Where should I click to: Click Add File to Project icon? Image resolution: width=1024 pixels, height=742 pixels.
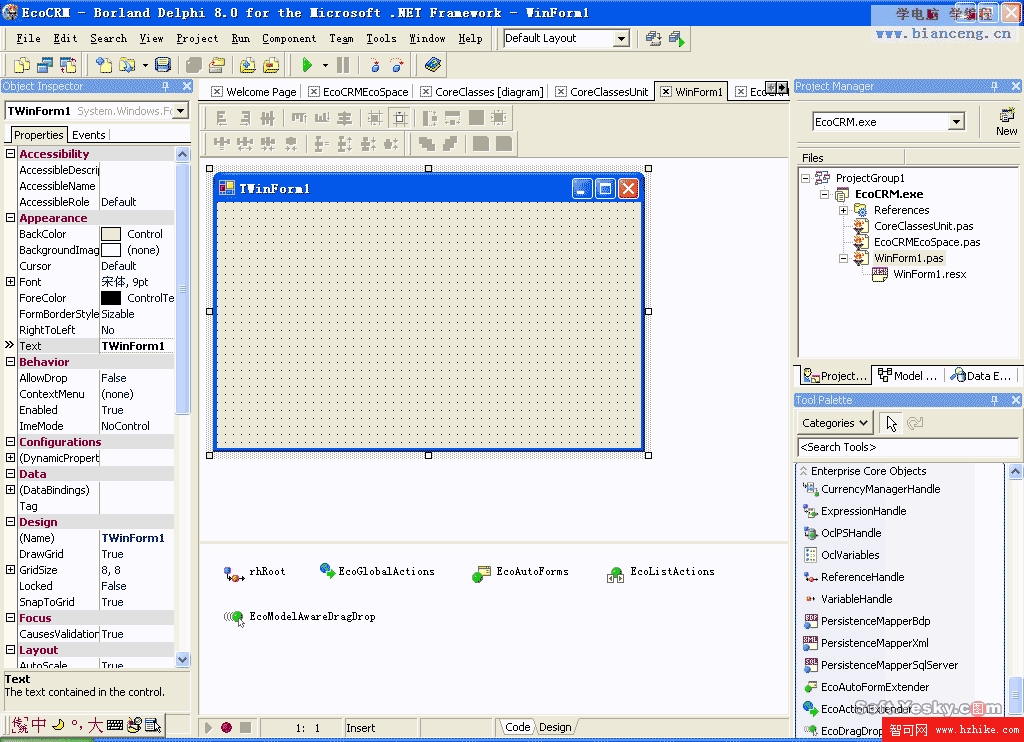click(248, 65)
